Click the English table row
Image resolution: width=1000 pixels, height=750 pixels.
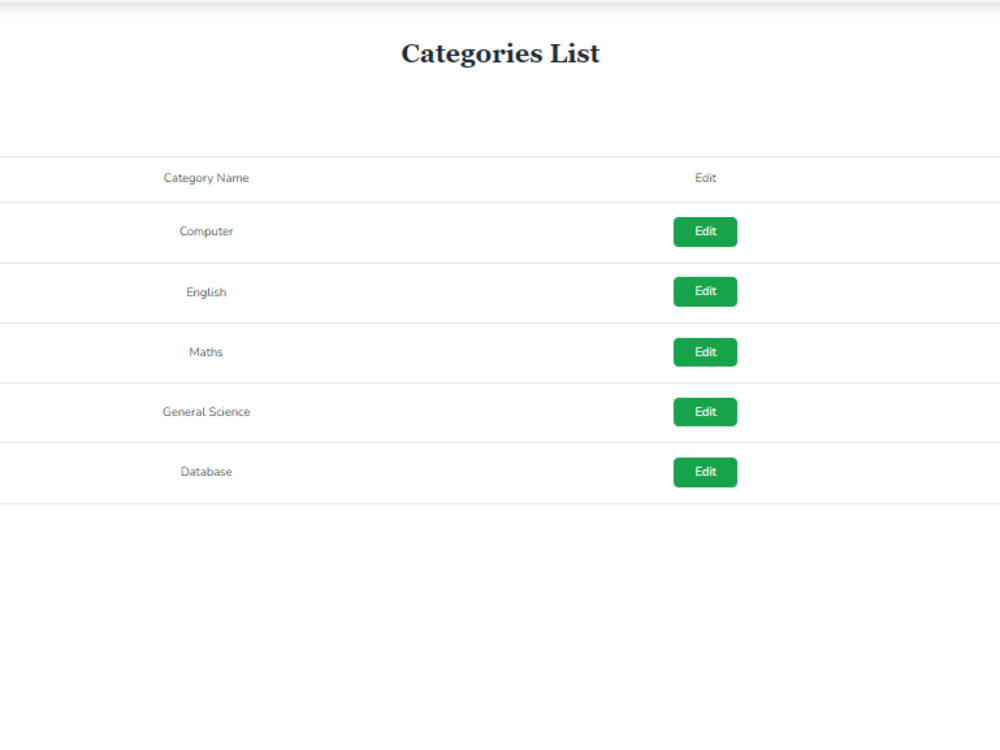click(450, 292)
